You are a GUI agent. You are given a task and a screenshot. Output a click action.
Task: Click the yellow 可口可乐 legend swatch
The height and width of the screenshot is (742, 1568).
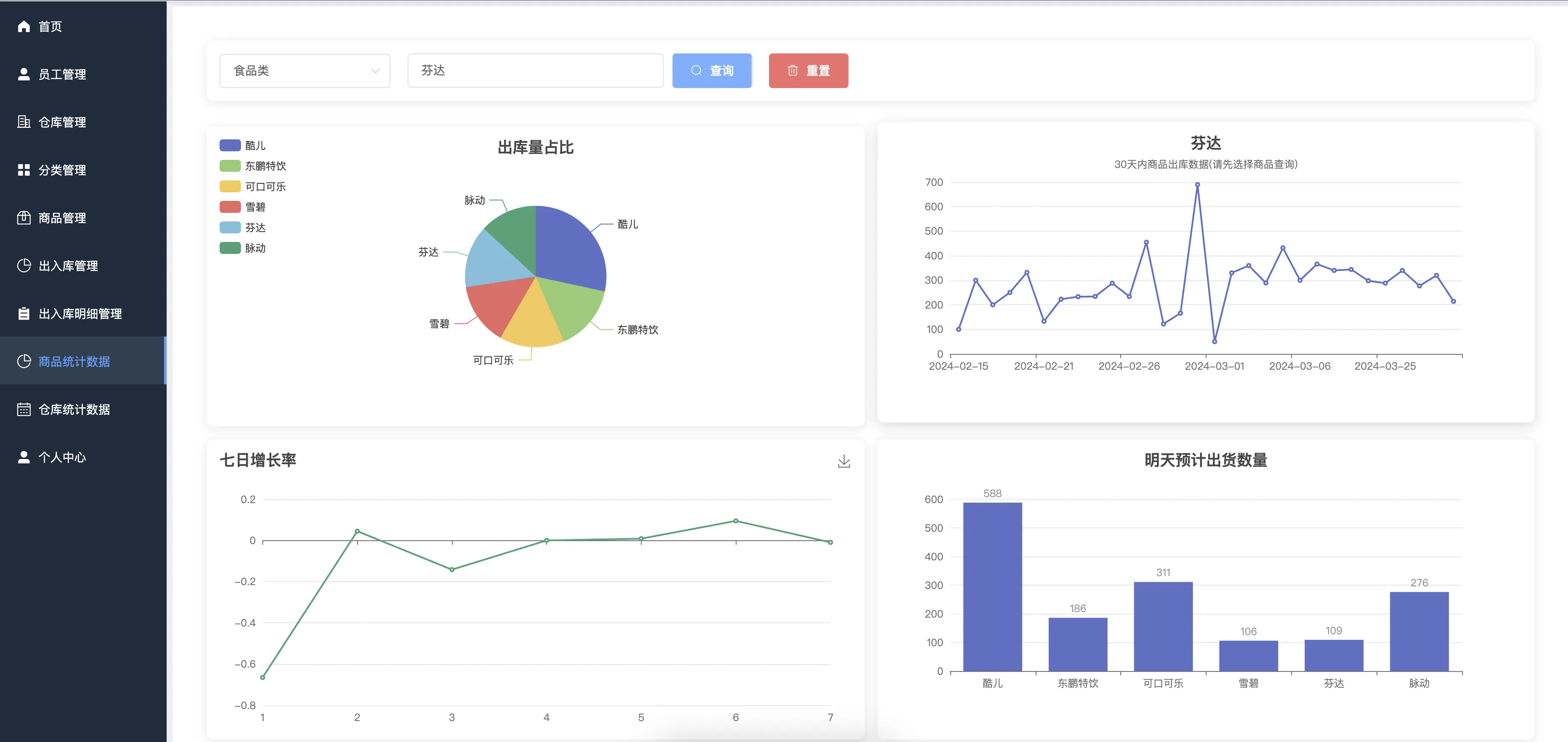[x=230, y=186]
